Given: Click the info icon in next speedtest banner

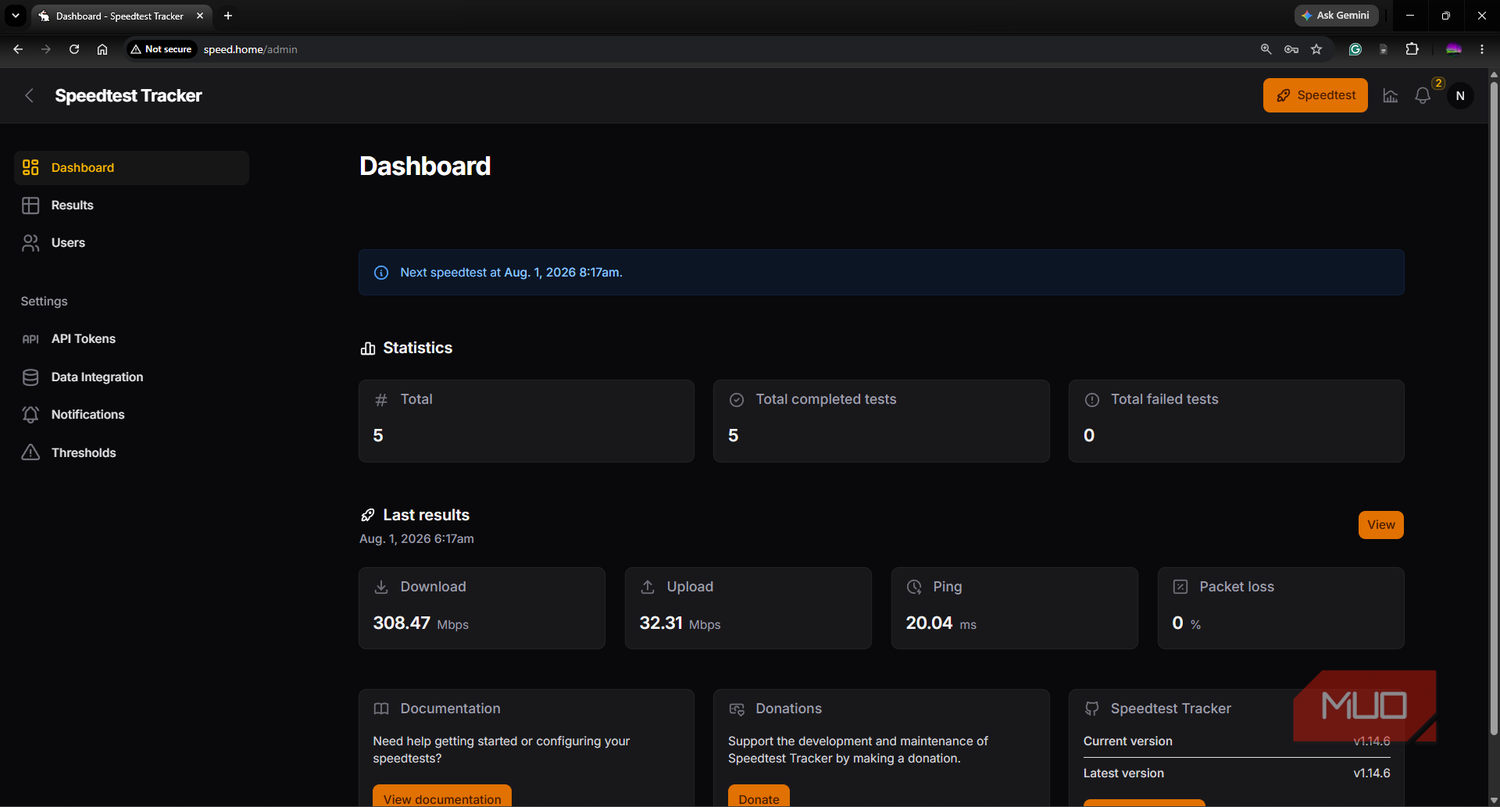Looking at the screenshot, I should point(381,272).
